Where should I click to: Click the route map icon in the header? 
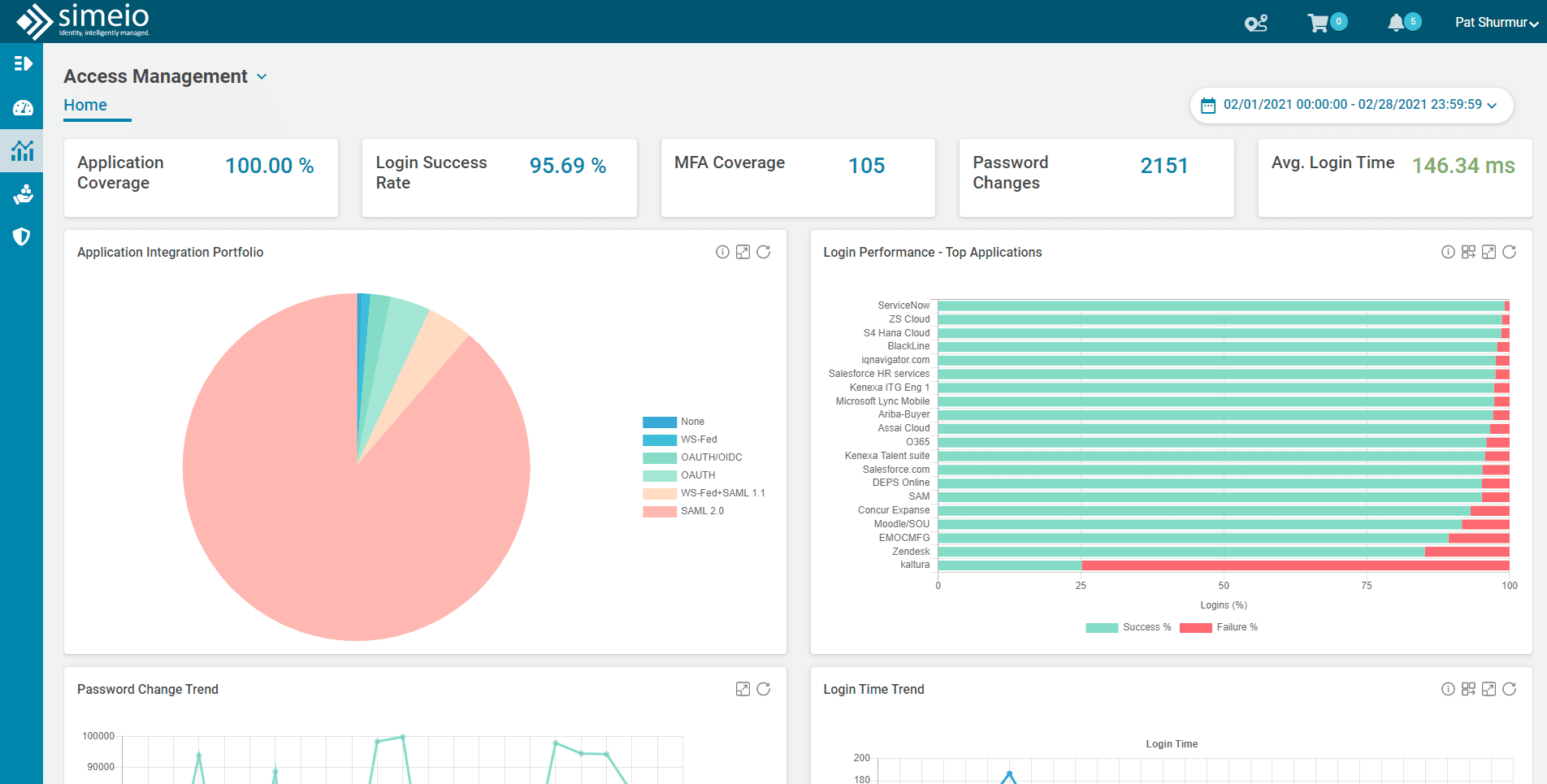[1256, 24]
